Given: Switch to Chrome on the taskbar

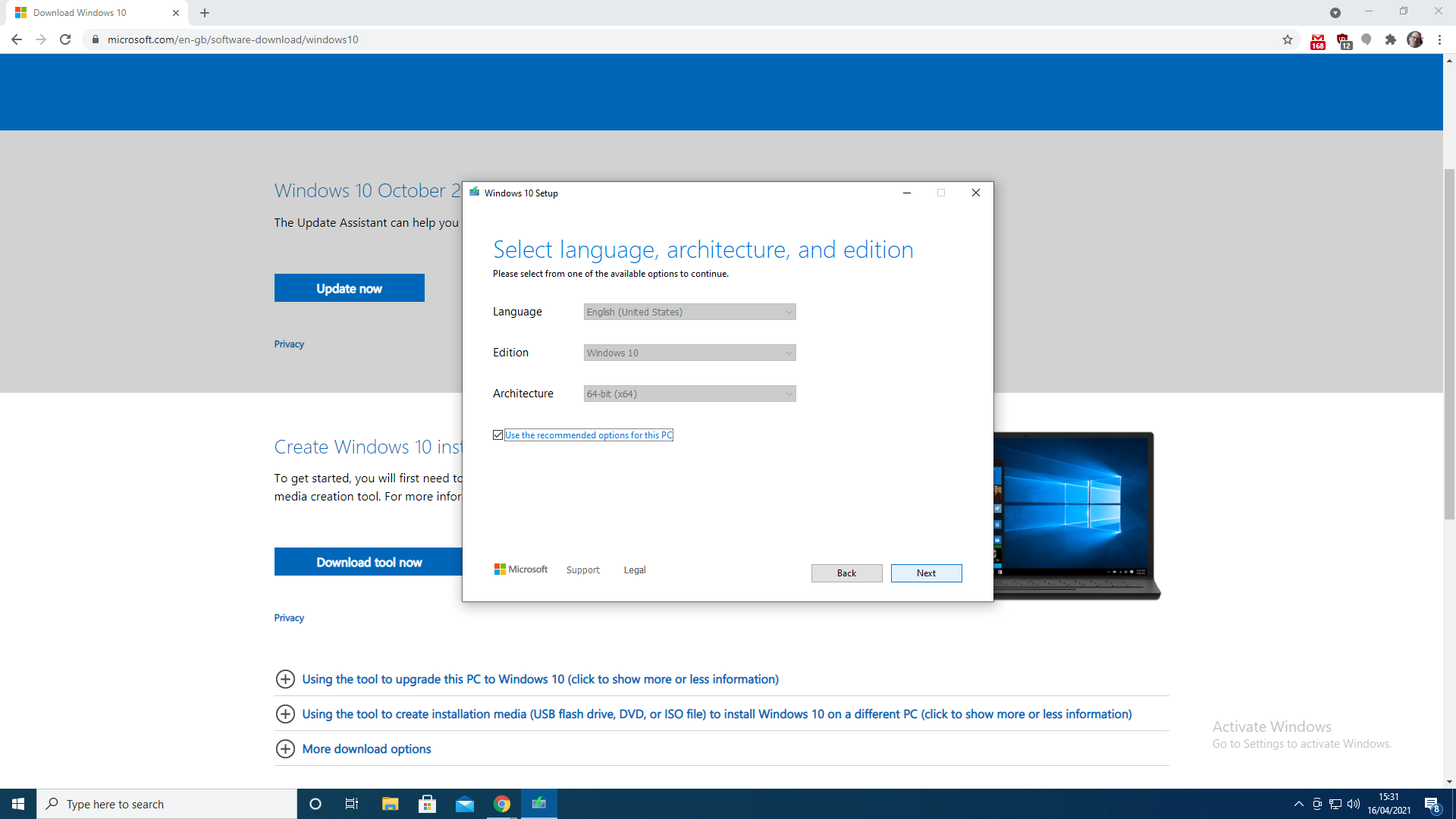Looking at the screenshot, I should click(x=502, y=804).
